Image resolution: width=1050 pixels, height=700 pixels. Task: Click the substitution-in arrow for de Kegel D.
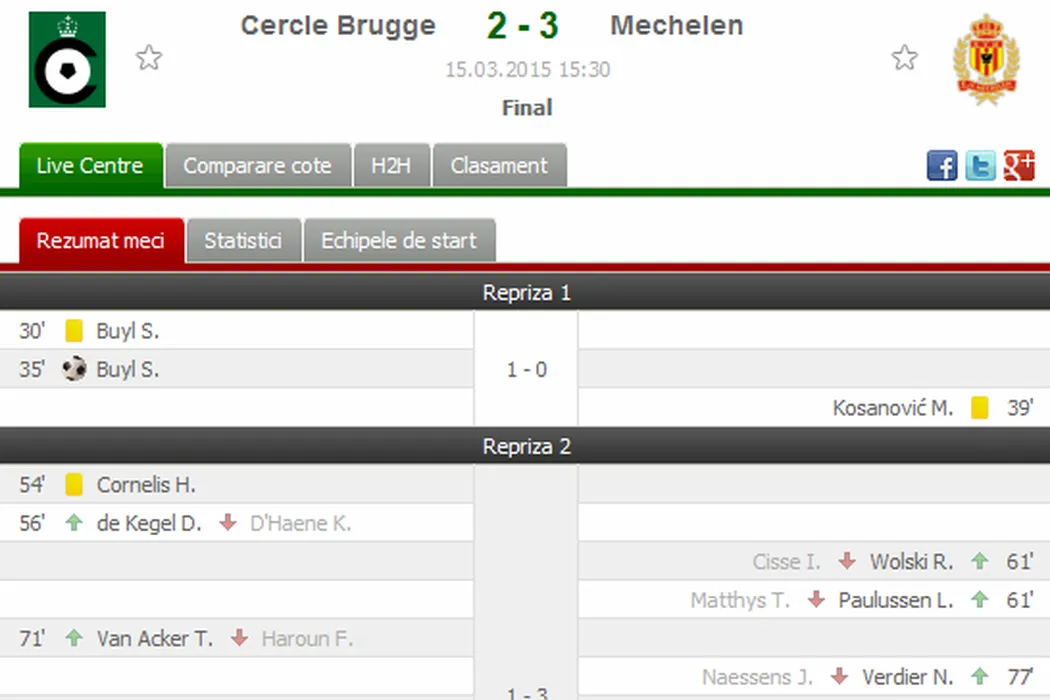pos(74,523)
